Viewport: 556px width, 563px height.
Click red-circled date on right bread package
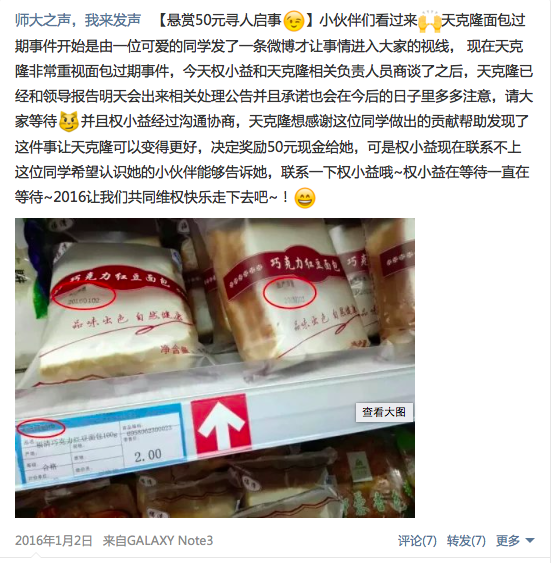tap(290, 293)
